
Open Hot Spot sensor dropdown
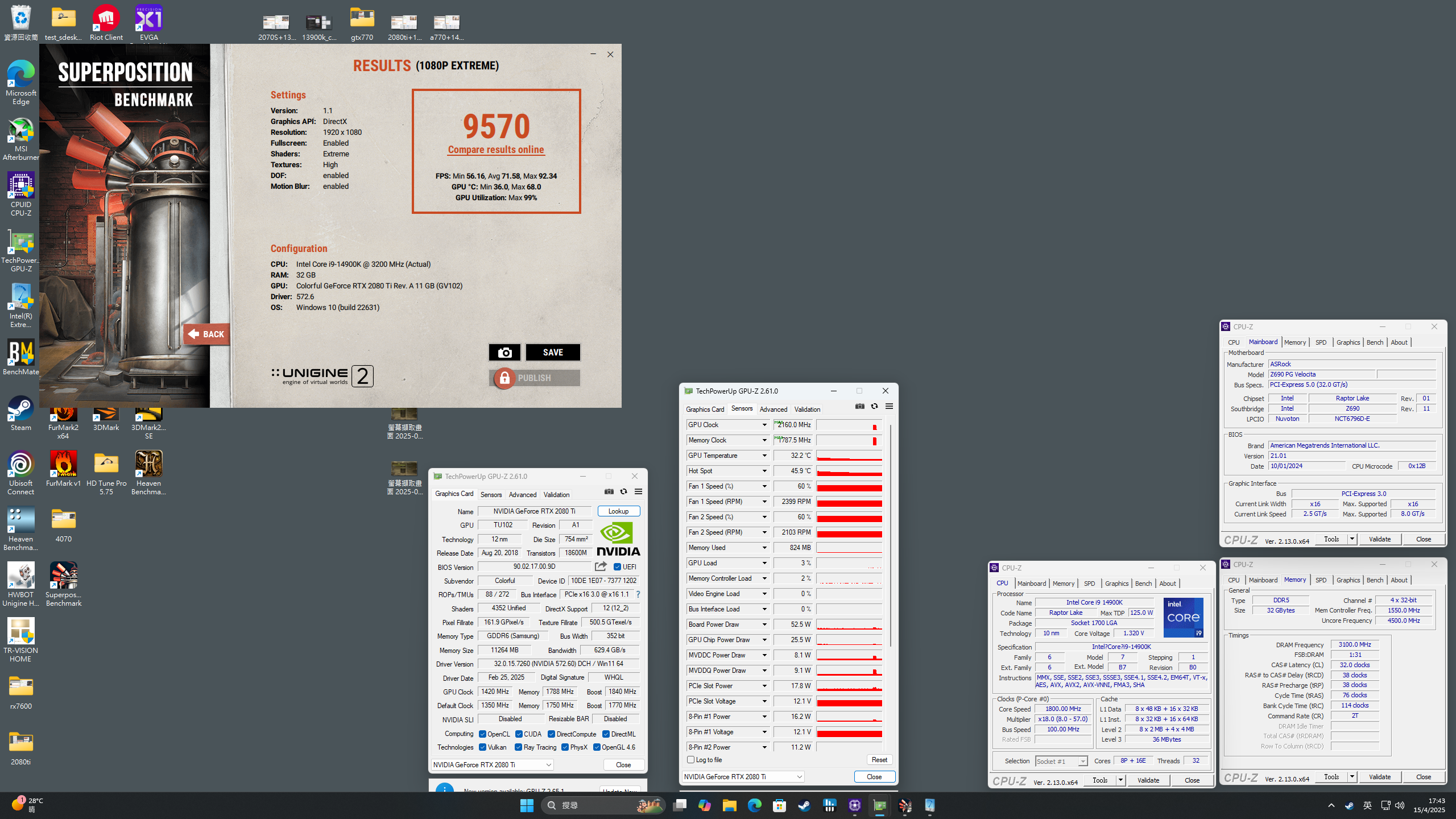[764, 471]
